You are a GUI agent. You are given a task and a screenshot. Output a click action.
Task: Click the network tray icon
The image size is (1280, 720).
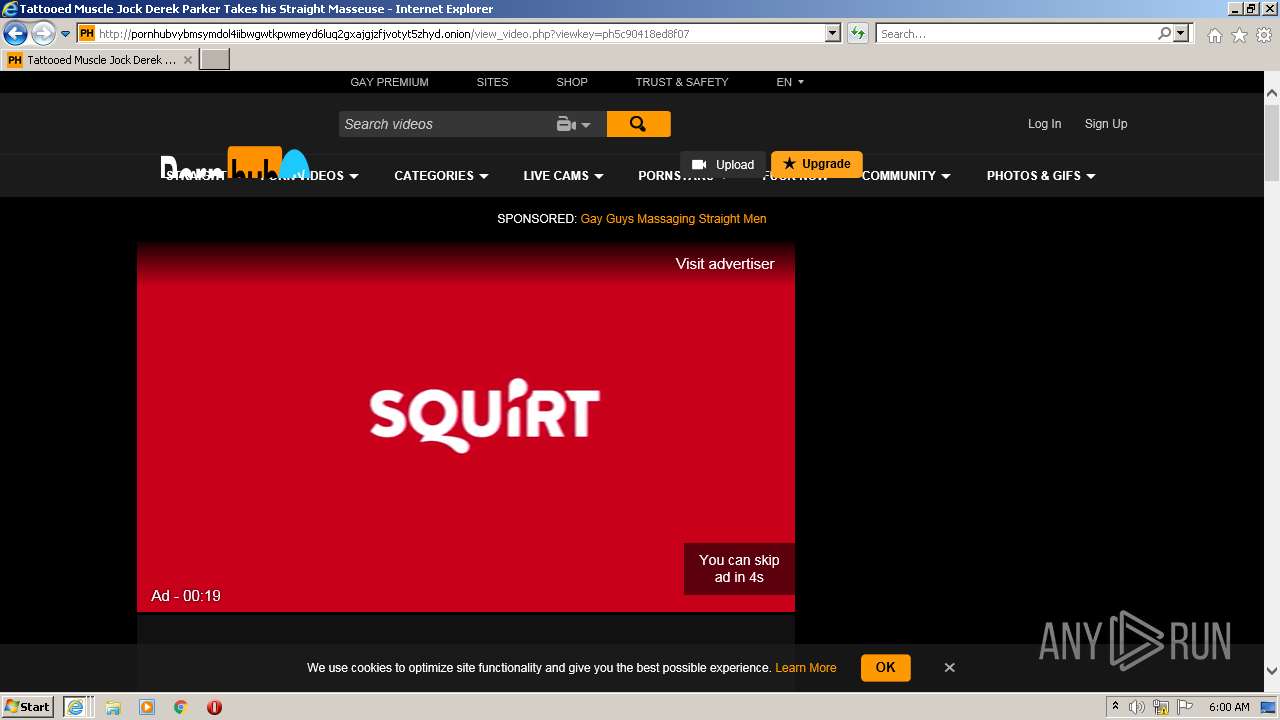tap(1161, 707)
